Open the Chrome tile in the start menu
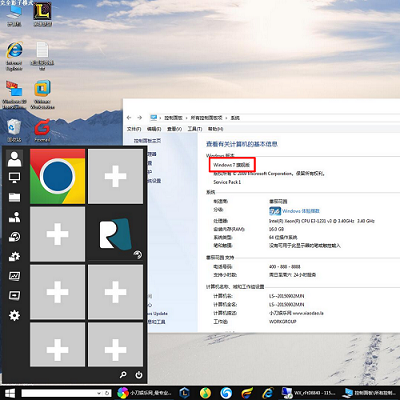The width and height of the screenshot is (400, 400). pyautogui.click(x=57, y=176)
